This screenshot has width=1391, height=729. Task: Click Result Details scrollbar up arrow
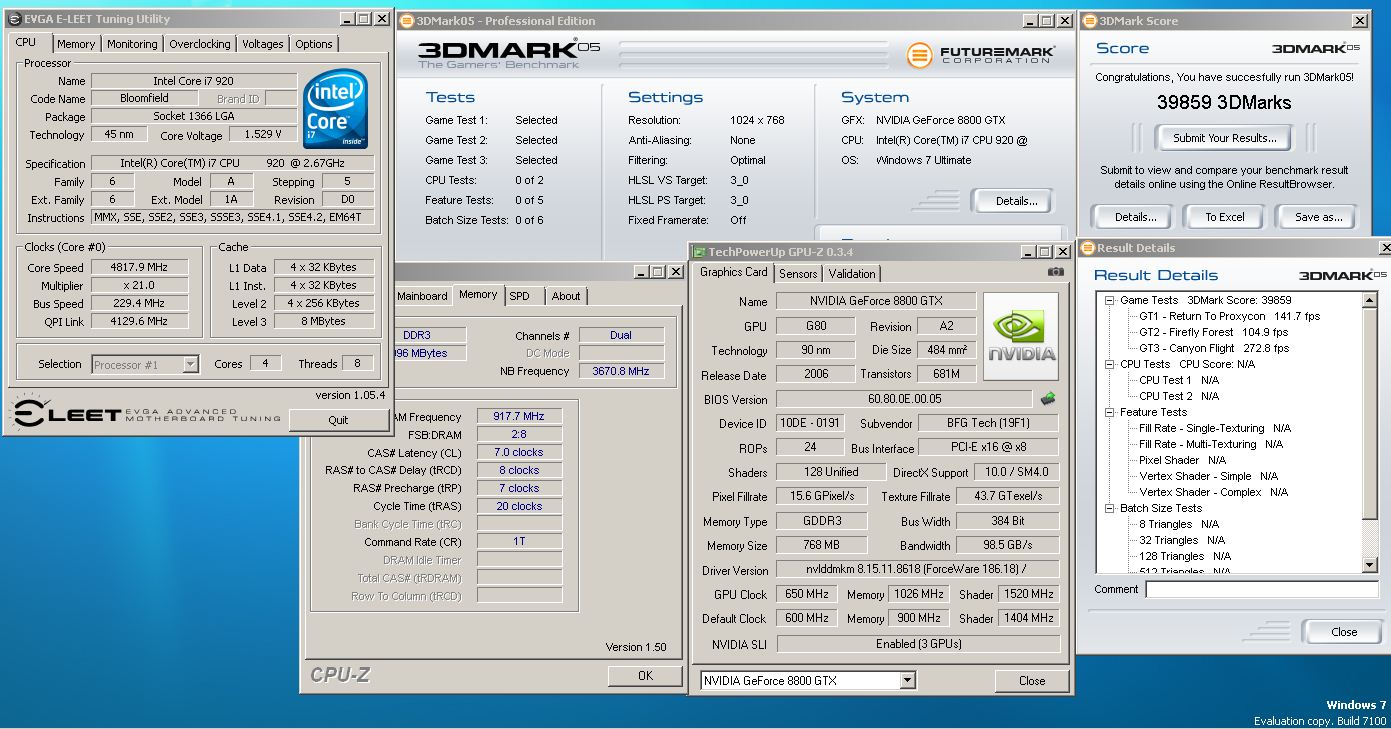1370,300
